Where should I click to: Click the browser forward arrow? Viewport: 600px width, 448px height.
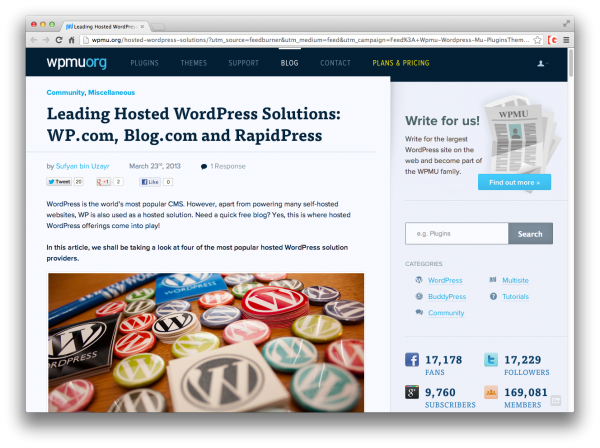(46, 40)
